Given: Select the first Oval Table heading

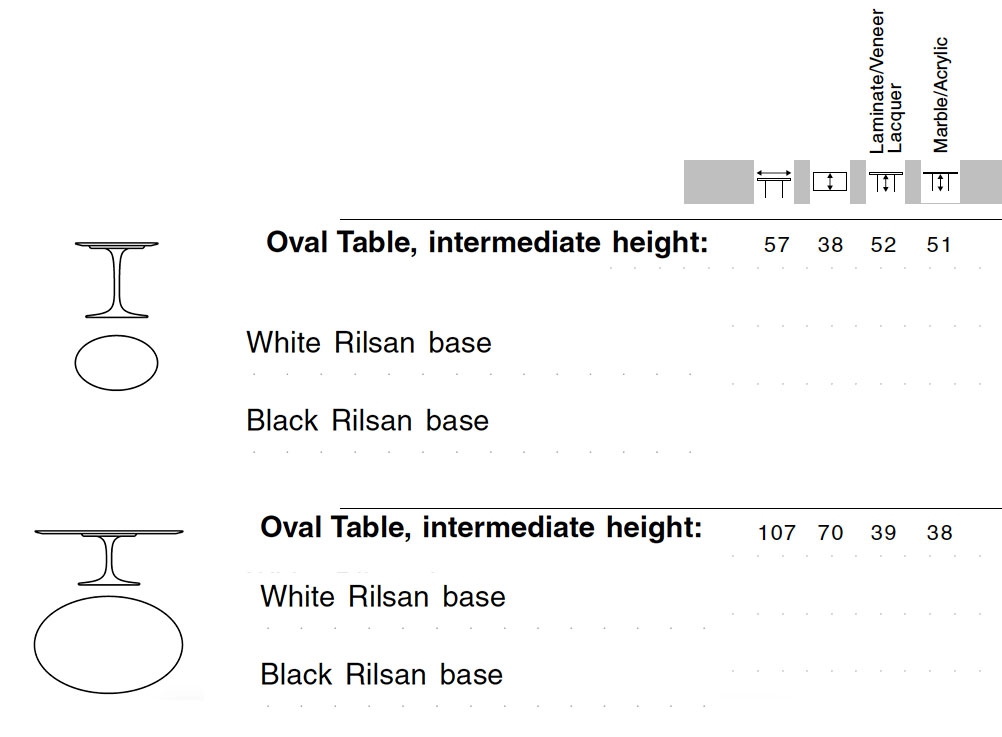Looking at the screenshot, I should click(x=487, y=243).
